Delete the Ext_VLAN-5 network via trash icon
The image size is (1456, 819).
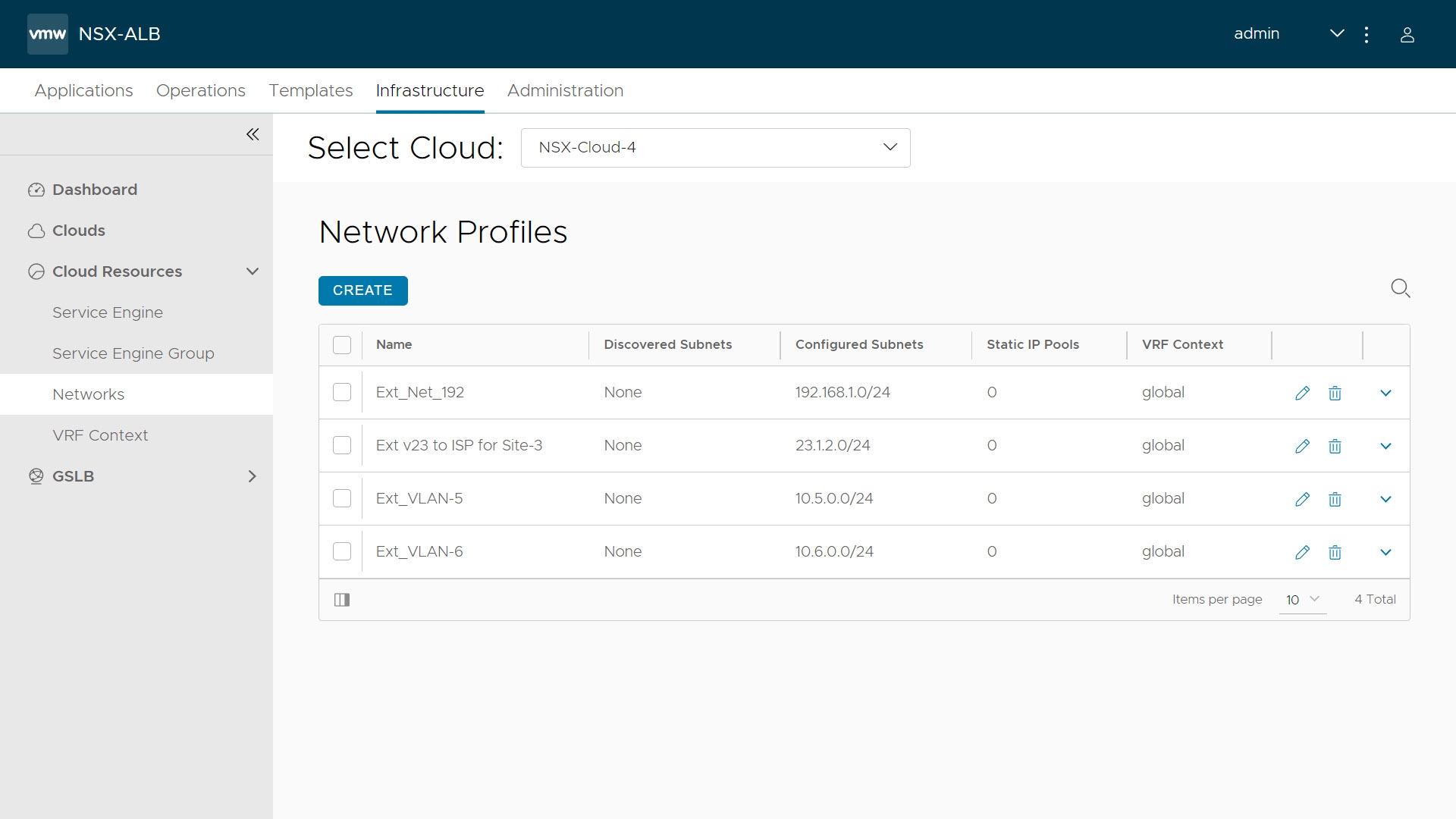(1335, 499)
